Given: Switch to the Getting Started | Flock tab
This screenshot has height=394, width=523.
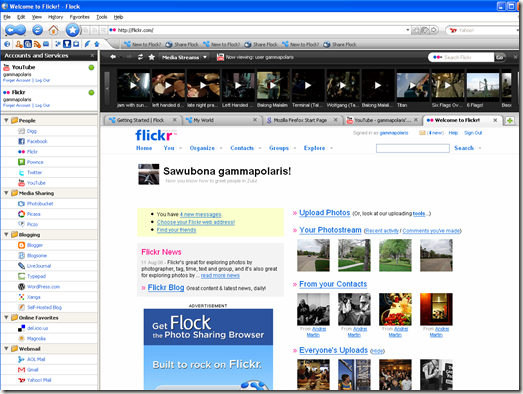Looking at the screenshot, I should click(x=143, y=120).
